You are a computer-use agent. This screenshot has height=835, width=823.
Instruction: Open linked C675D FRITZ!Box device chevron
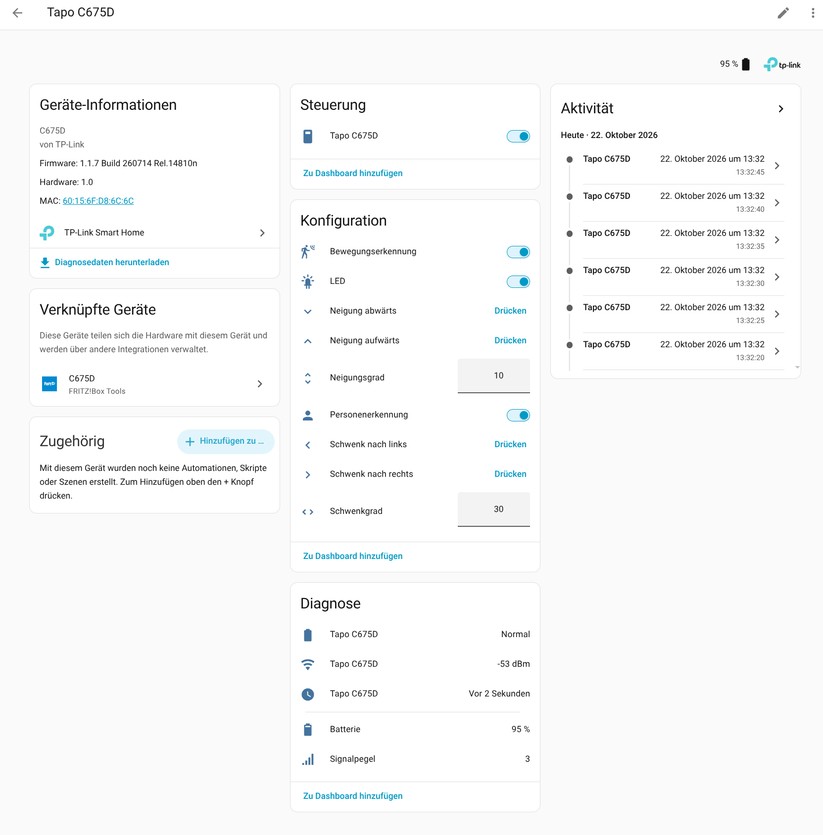click(x=260, y=384)
